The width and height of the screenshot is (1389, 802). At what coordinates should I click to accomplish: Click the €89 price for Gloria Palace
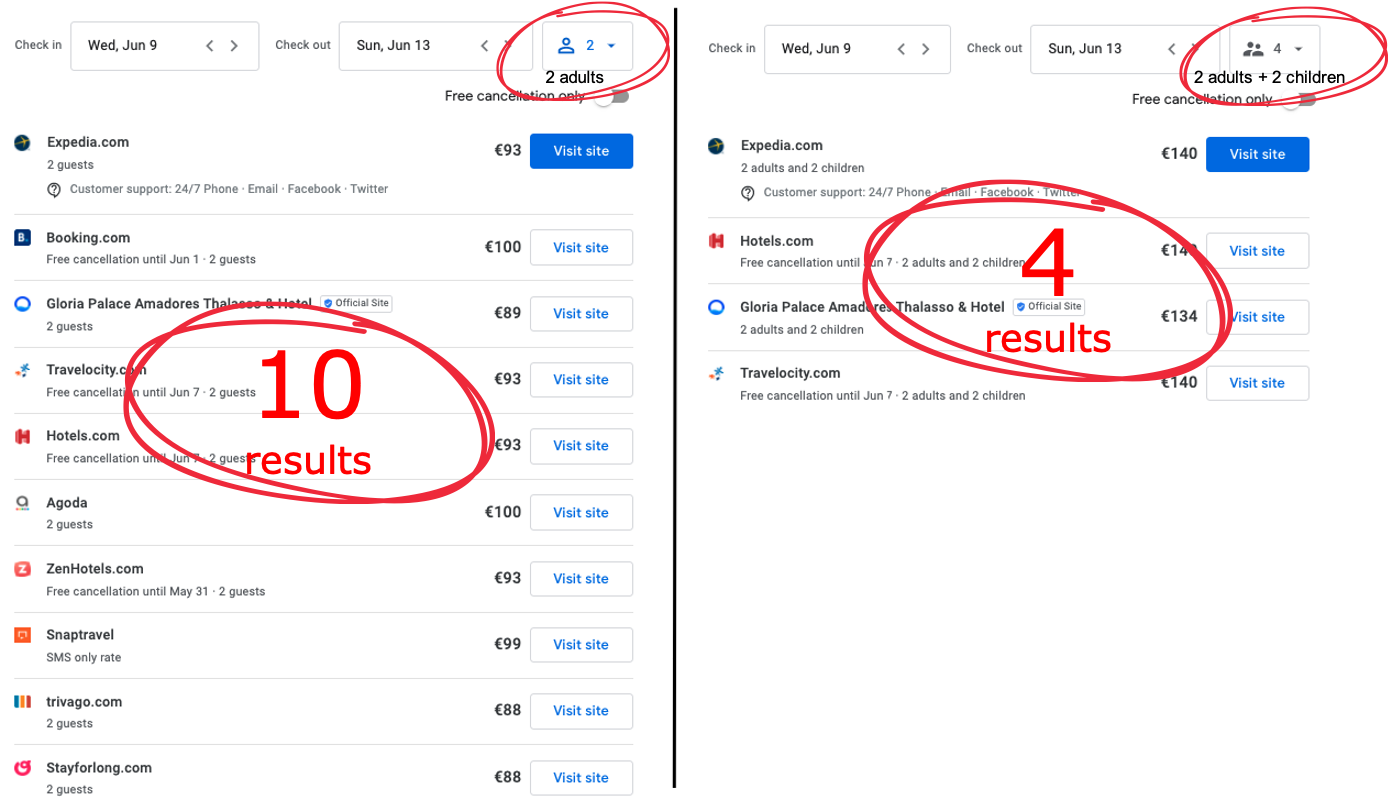(x=508, y=313)
